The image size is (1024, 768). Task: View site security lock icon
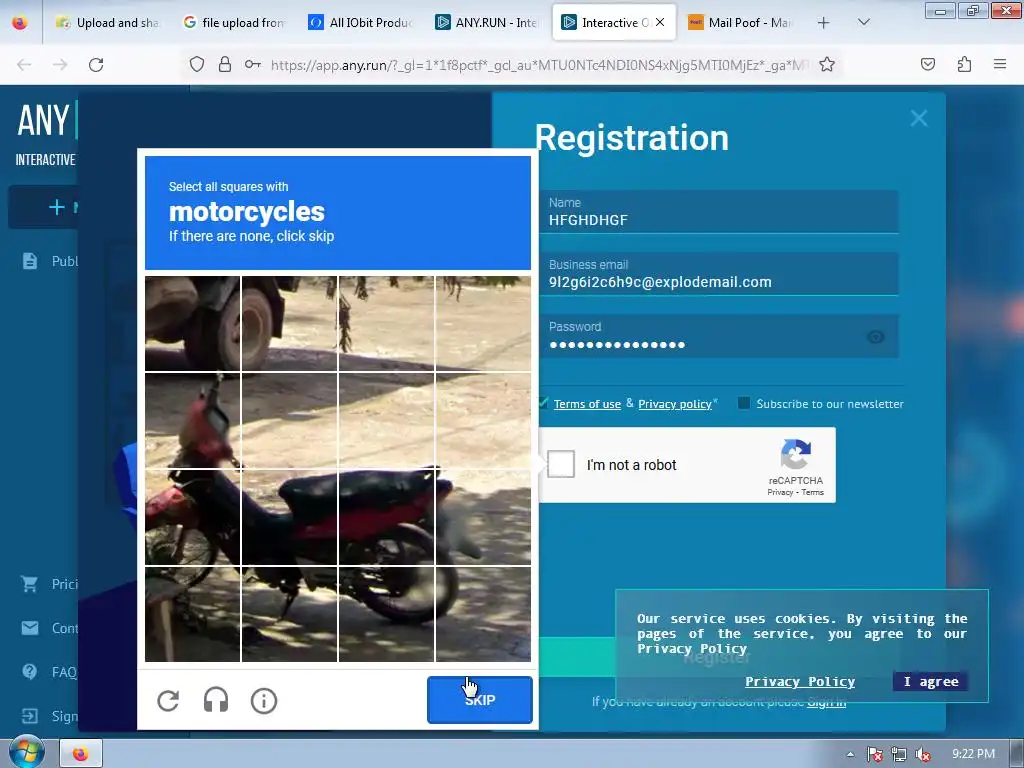point(225,64)
